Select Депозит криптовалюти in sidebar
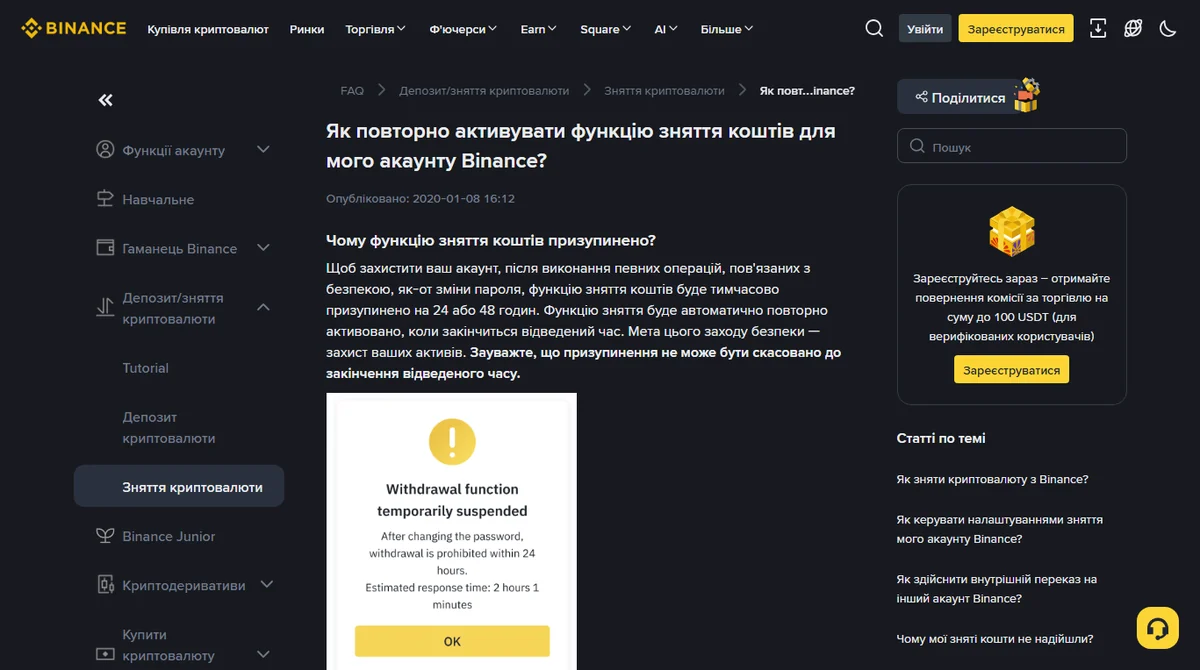 click(x=169, y=427)
